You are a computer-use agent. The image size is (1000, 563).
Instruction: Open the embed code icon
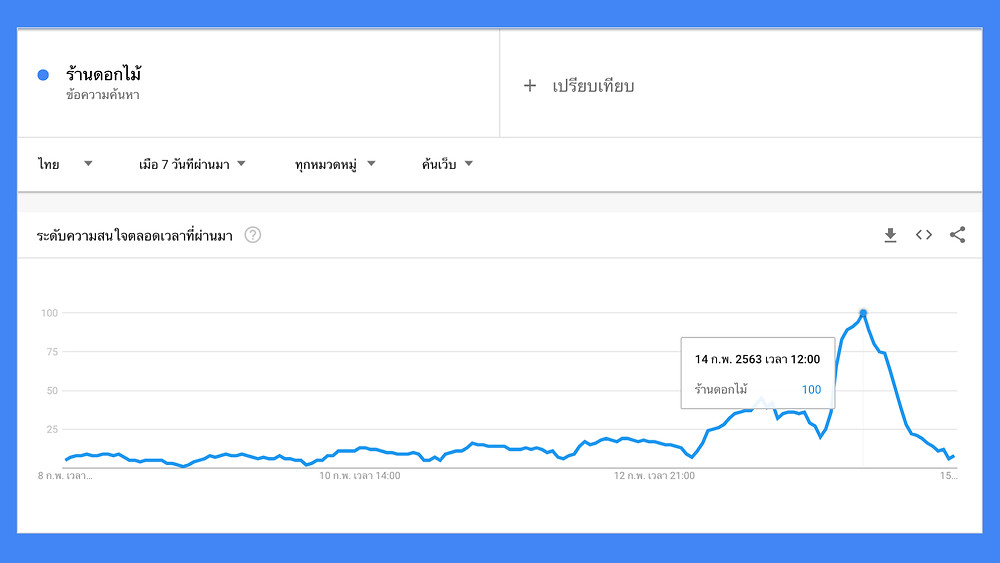click(923, 235)
